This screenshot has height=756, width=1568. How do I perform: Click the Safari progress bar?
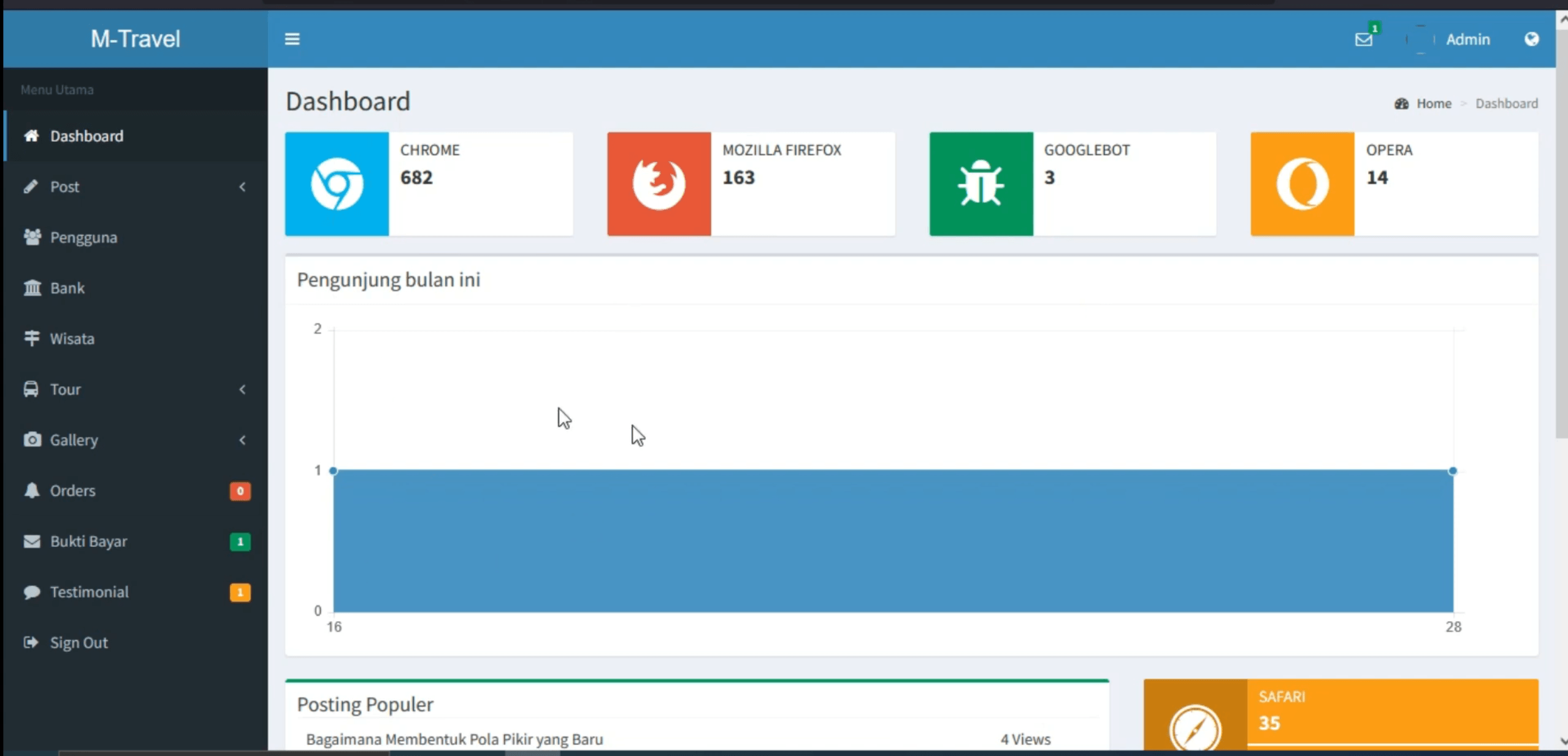pyautogui.click(x=1392, y=745)
